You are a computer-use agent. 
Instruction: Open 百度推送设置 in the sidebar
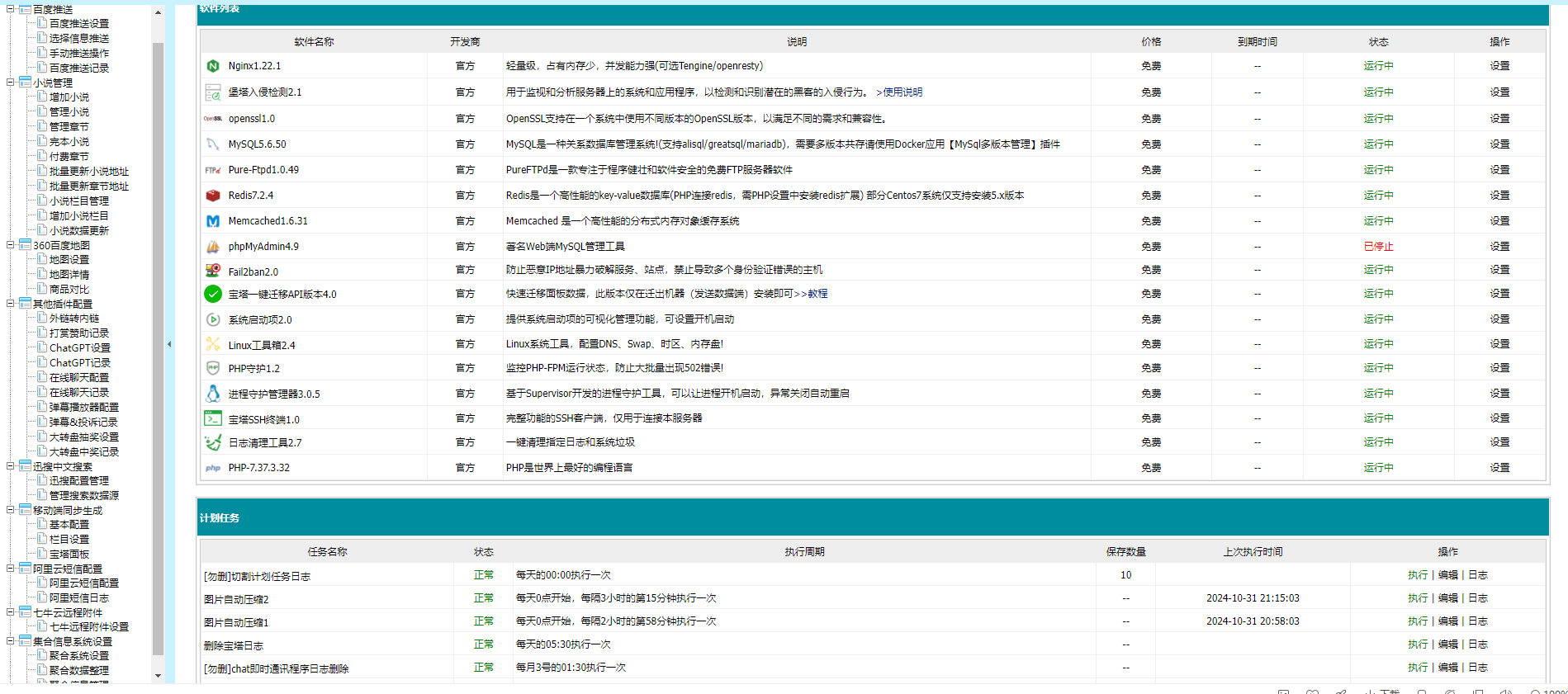pos(79,24)
